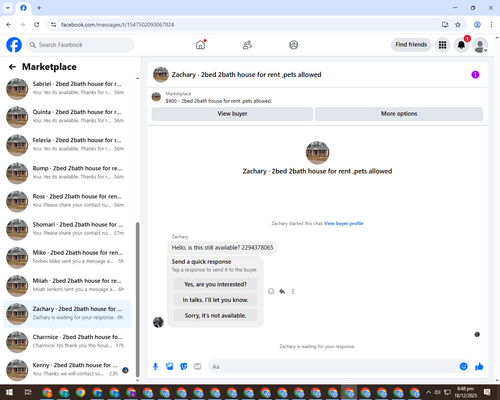Open the account avatar menu
The image size is (500, 400).
(x=480, y=45)
